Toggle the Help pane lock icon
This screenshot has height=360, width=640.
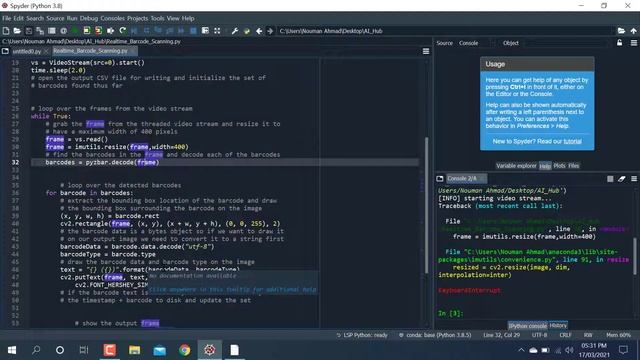[620, 43]
